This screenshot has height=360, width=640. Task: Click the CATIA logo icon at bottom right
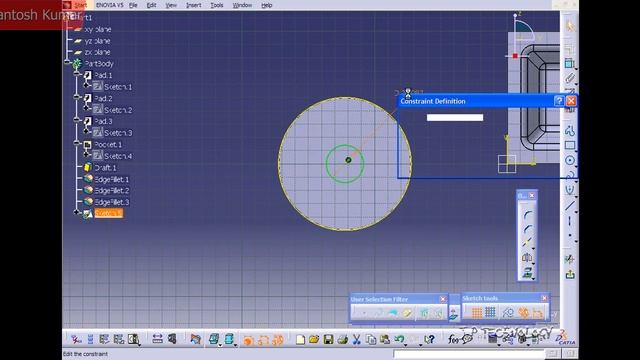[x=566, y=338]
